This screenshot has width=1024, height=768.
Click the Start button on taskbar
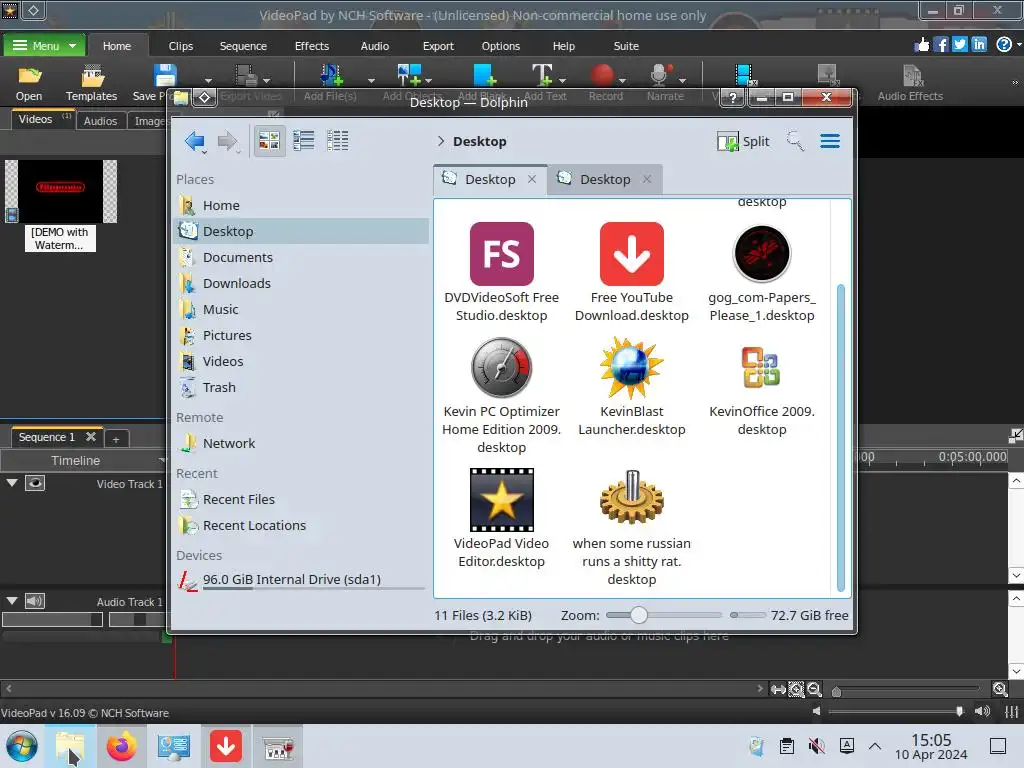click(22, 746)
